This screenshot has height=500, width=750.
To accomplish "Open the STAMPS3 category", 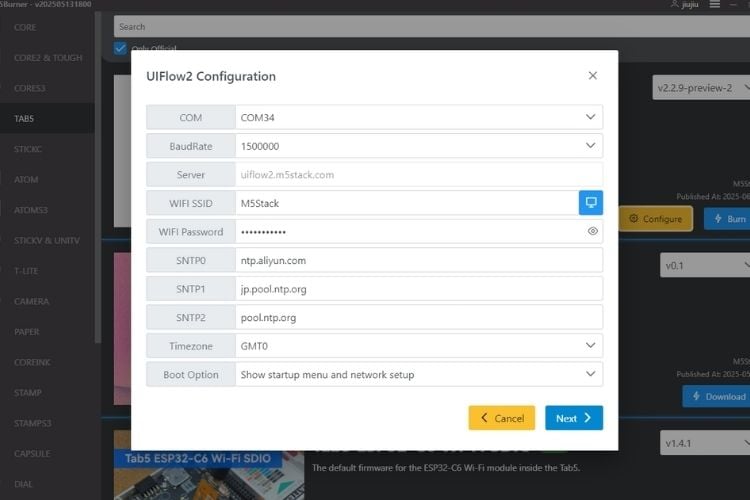I will [x=33, y=423].
